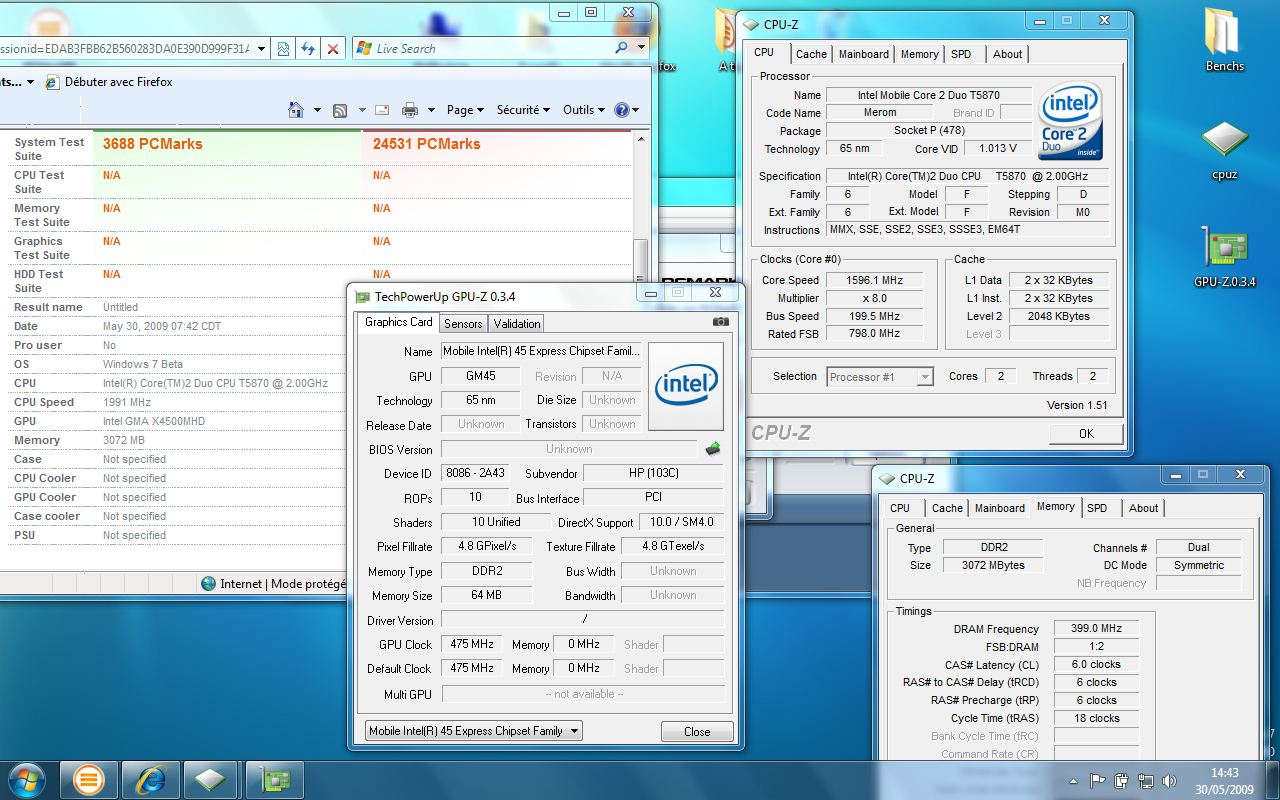This screenshot has height=800, width=1280.
Task: Click the 3688 PCMarks score
Action: click(152, 144)
